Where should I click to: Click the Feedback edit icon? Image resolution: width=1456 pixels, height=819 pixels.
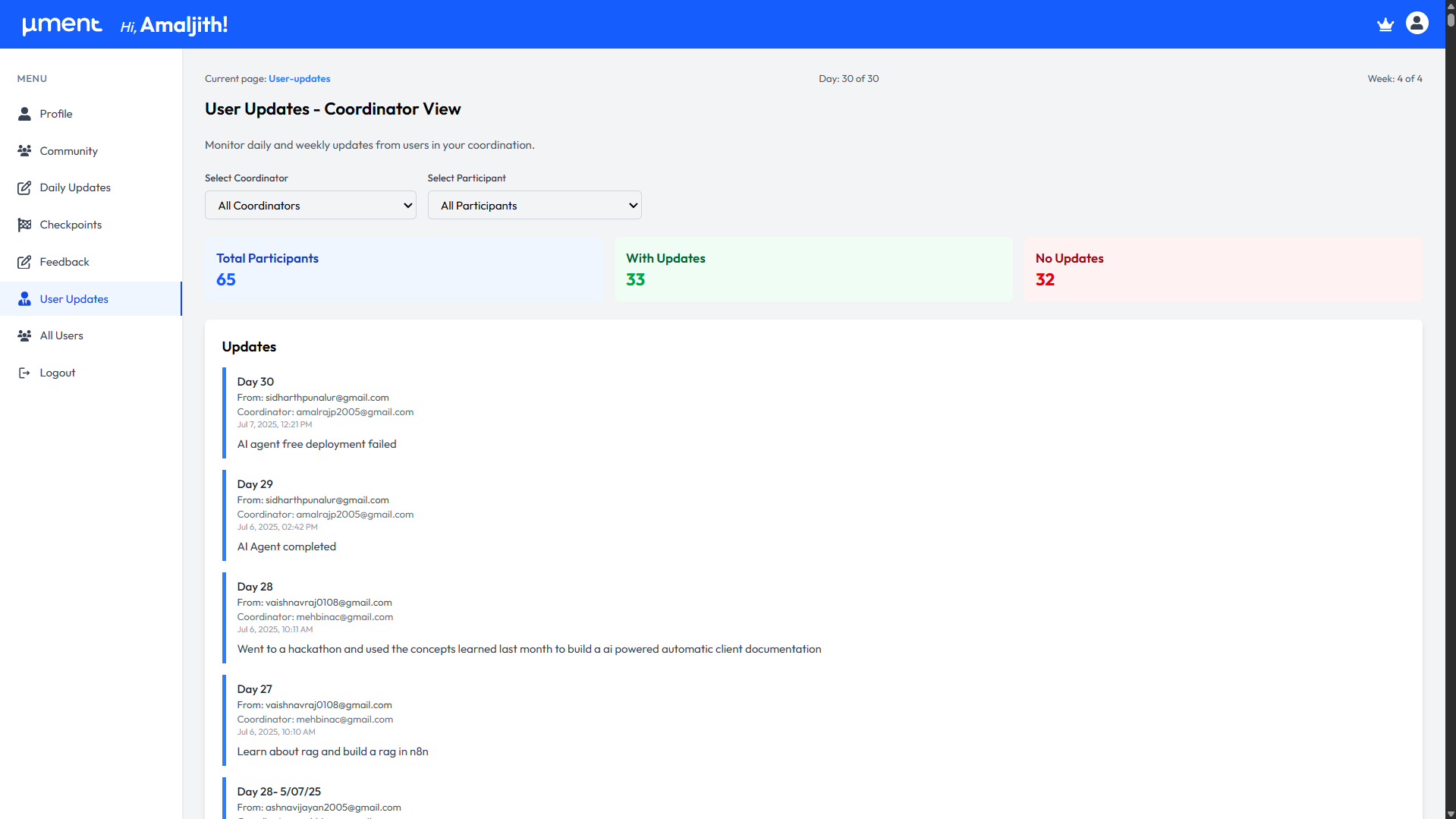point(24,262)
